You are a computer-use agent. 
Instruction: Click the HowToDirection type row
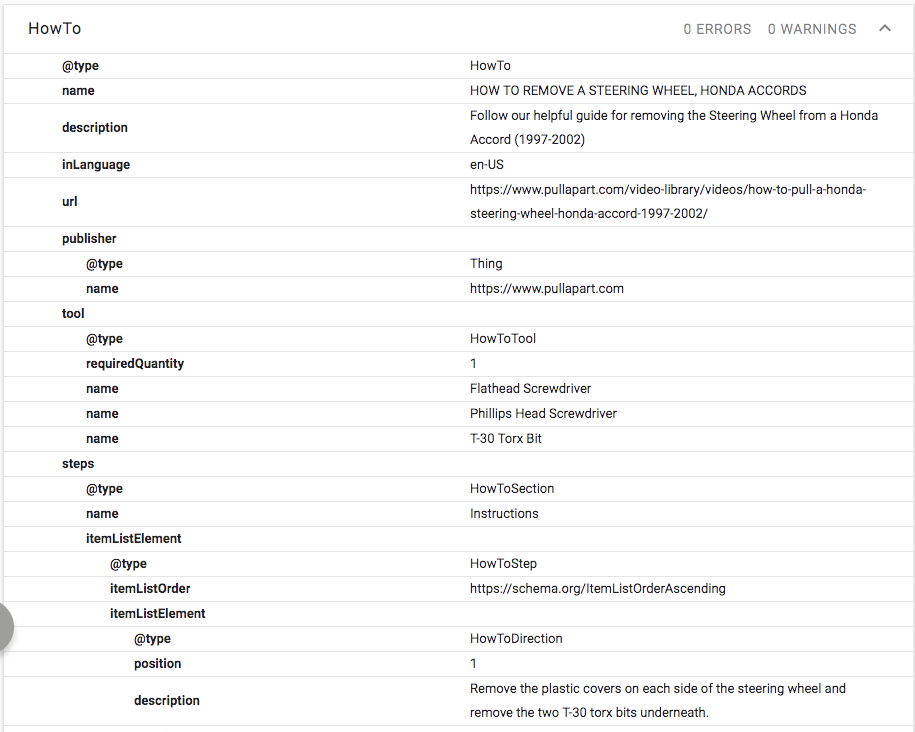click(x=516, y=639)
